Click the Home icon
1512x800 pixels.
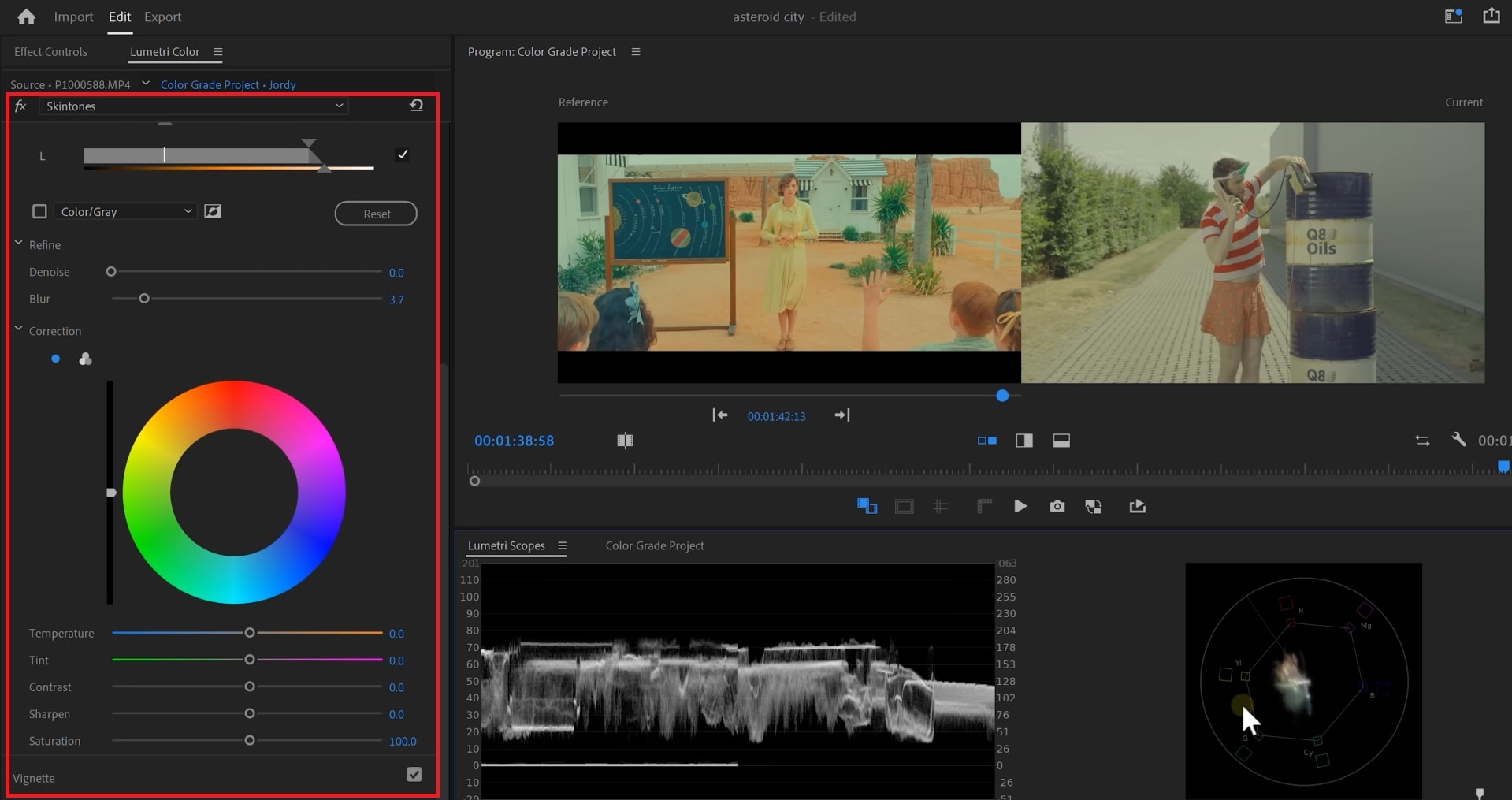point(26,17)
